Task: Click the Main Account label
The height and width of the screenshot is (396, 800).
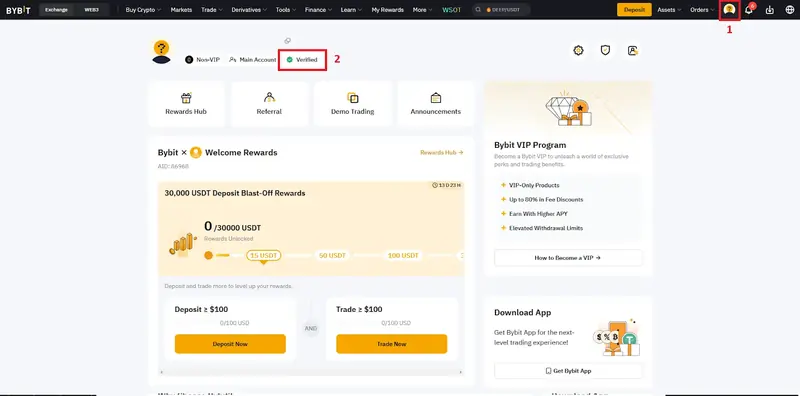Action: pos(253,60)
